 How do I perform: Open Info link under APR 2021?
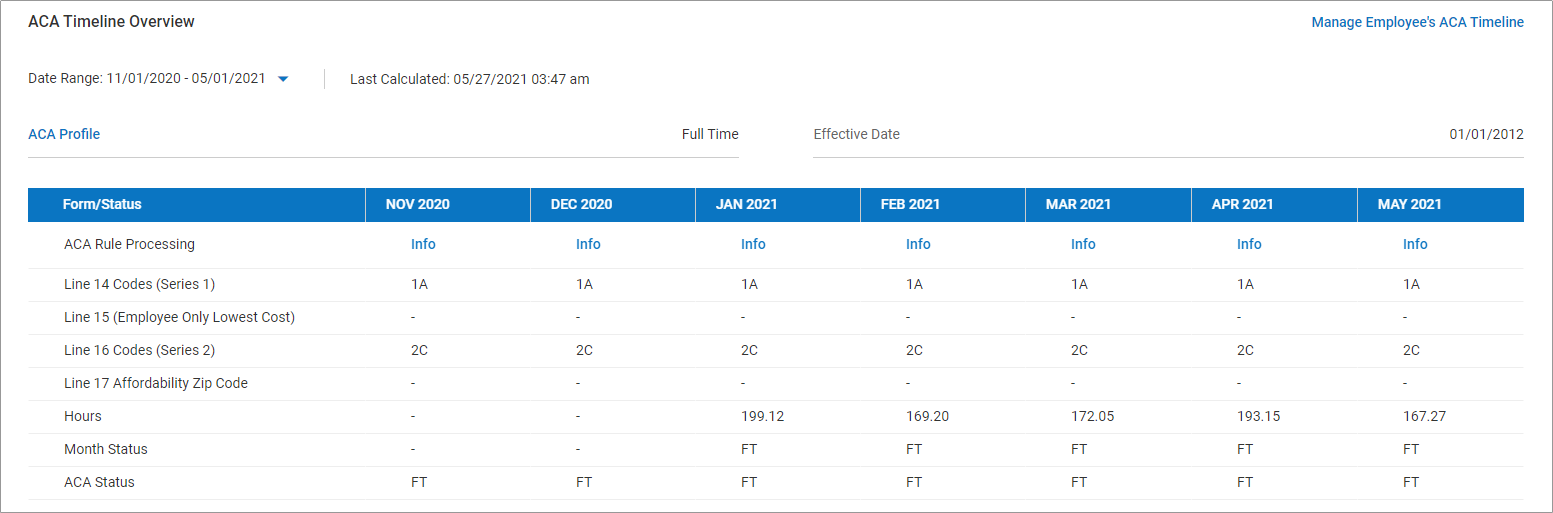pos(1249,244)
